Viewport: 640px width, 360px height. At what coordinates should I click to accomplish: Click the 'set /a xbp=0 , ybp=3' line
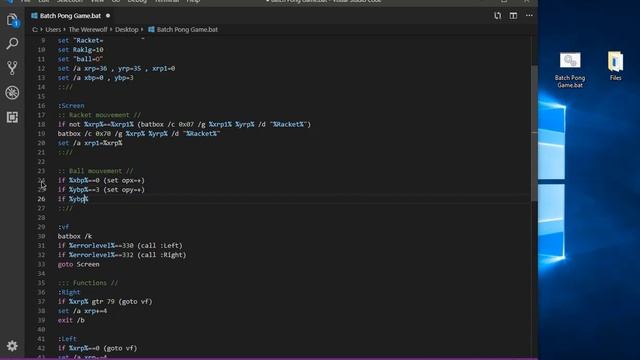point(96,78)
